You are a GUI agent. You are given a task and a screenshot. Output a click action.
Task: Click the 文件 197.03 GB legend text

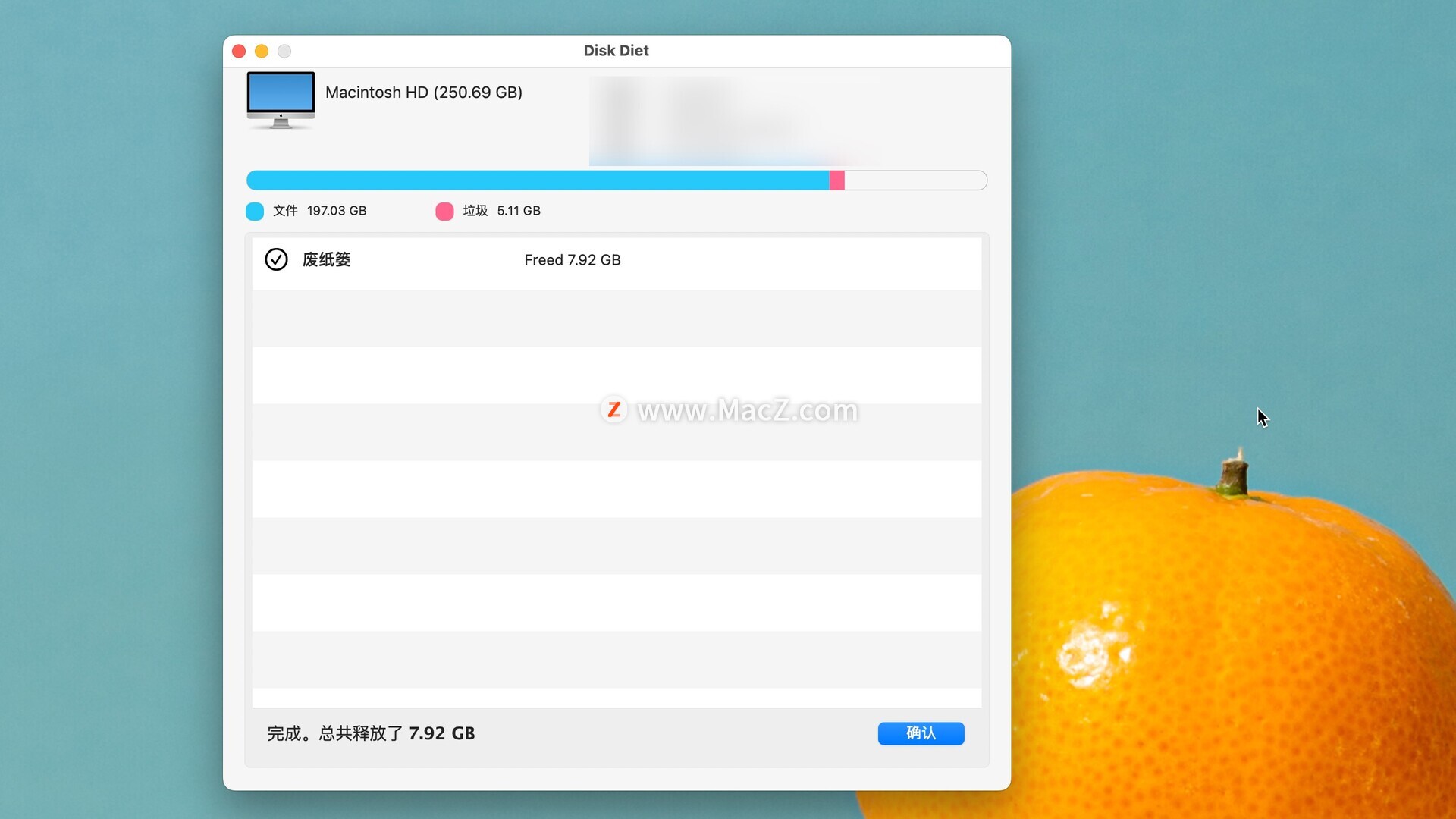point(319,211)
